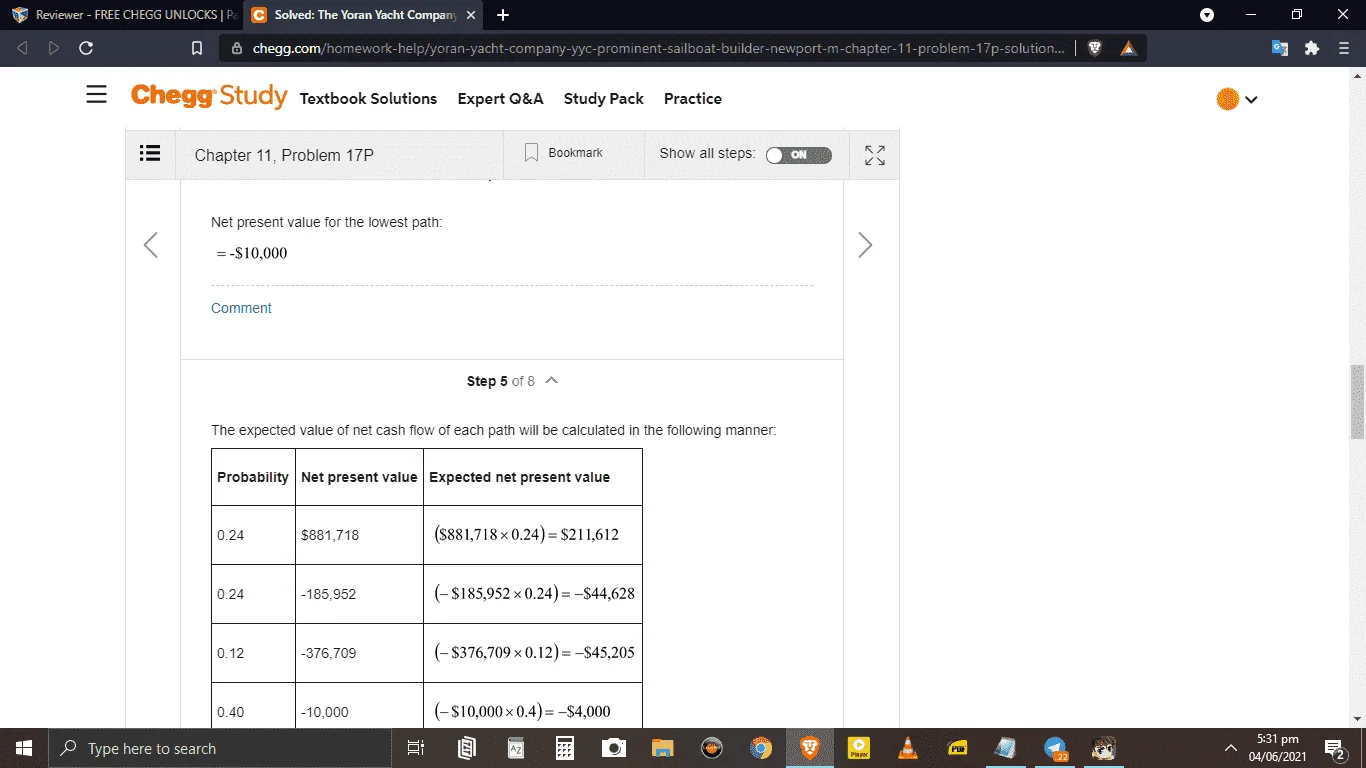Image resolution: width=1366 pixels, height=768 pixels.
Task: Click the vertical page scrollbar
Action: click(1357, 402)
